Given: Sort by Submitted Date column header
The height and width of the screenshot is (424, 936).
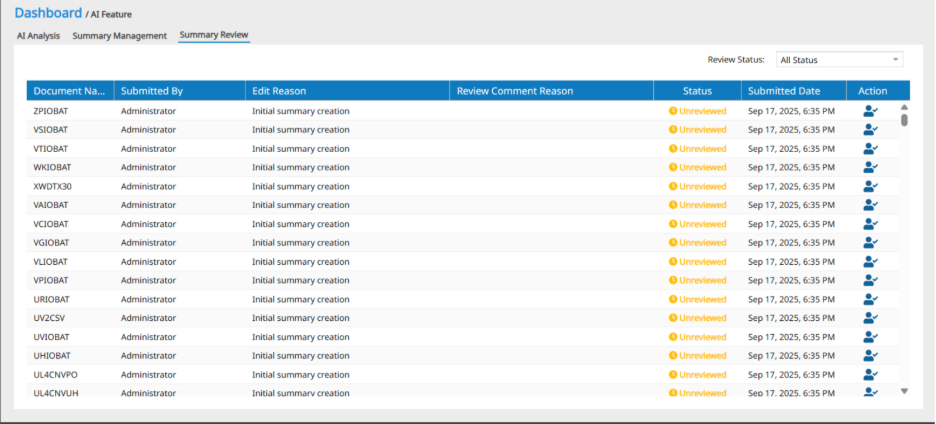Looking at the screenshot, I should coord(785,91).
